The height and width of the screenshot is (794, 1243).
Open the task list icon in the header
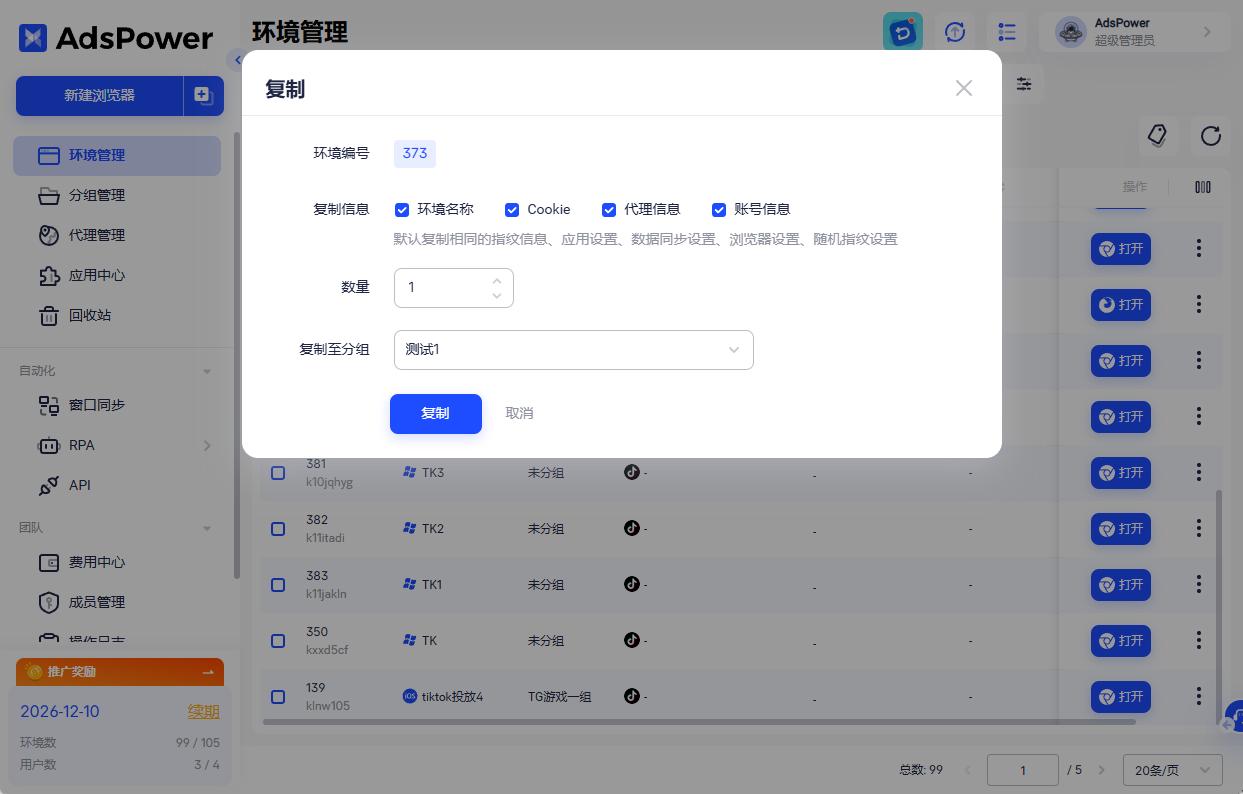(x=1007, y=32)
